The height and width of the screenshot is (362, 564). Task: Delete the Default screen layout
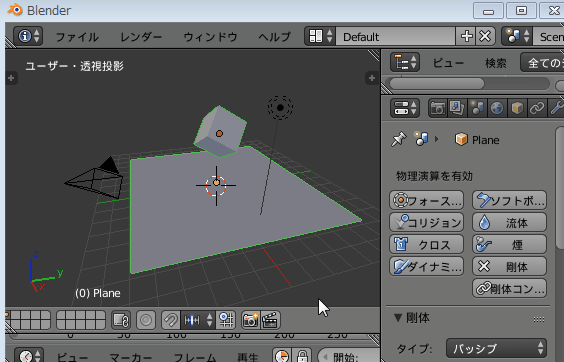pyautogui.click(x=485, y=36)
